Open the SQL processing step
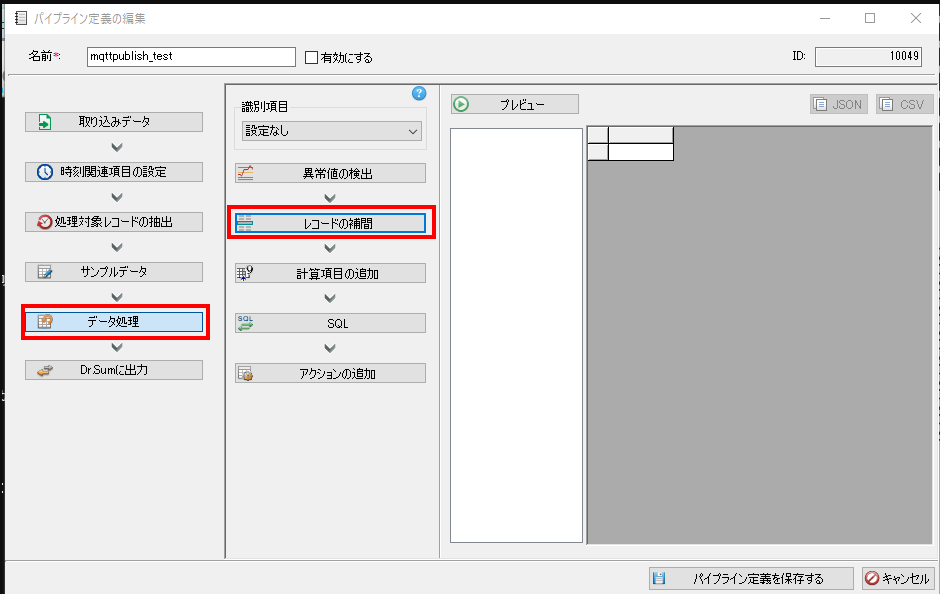Screen dimensions: 940x594 330,323
